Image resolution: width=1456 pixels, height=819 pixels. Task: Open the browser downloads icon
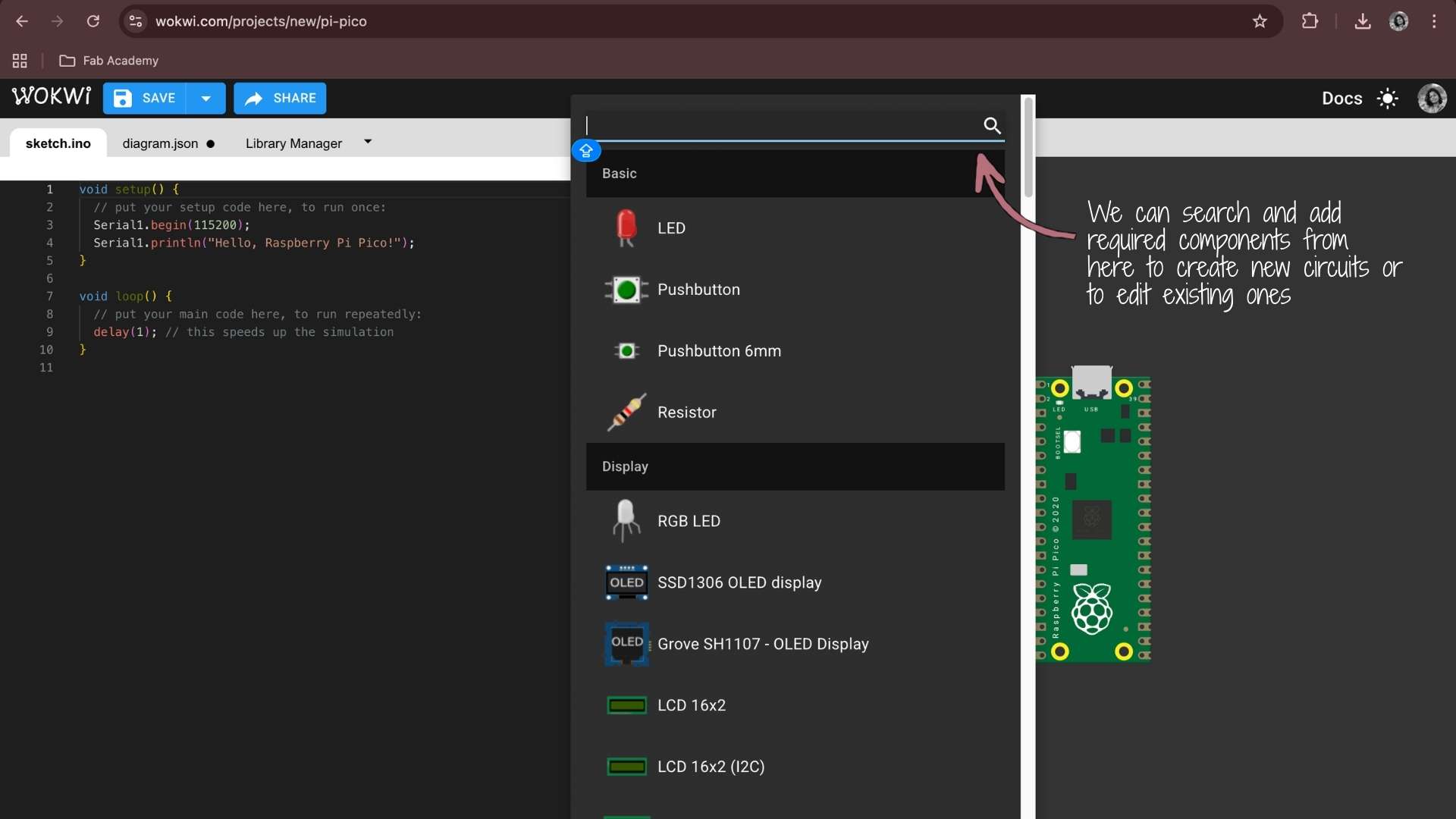(x=1363, y=21)
